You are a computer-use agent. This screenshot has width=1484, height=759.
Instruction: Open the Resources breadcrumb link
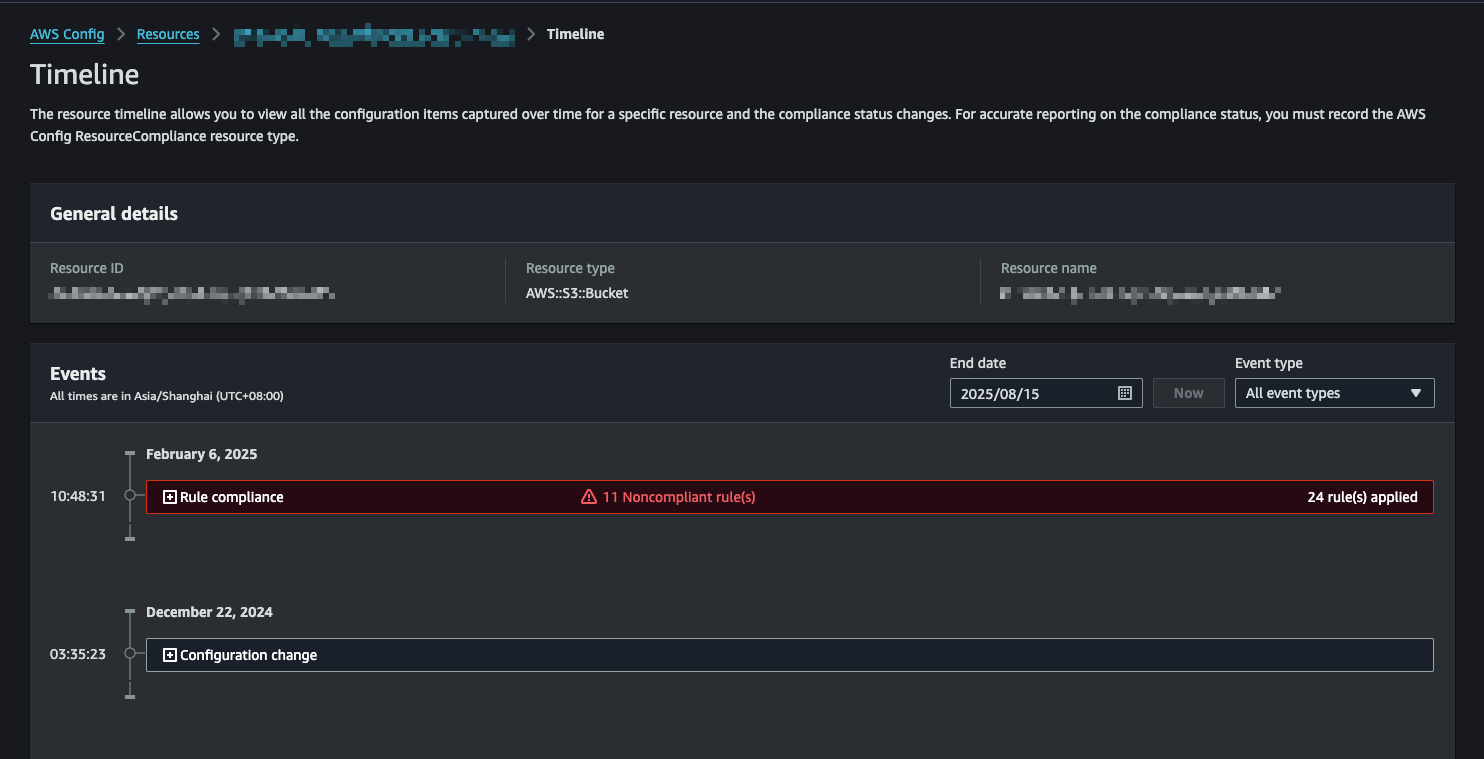click(168, 34)
